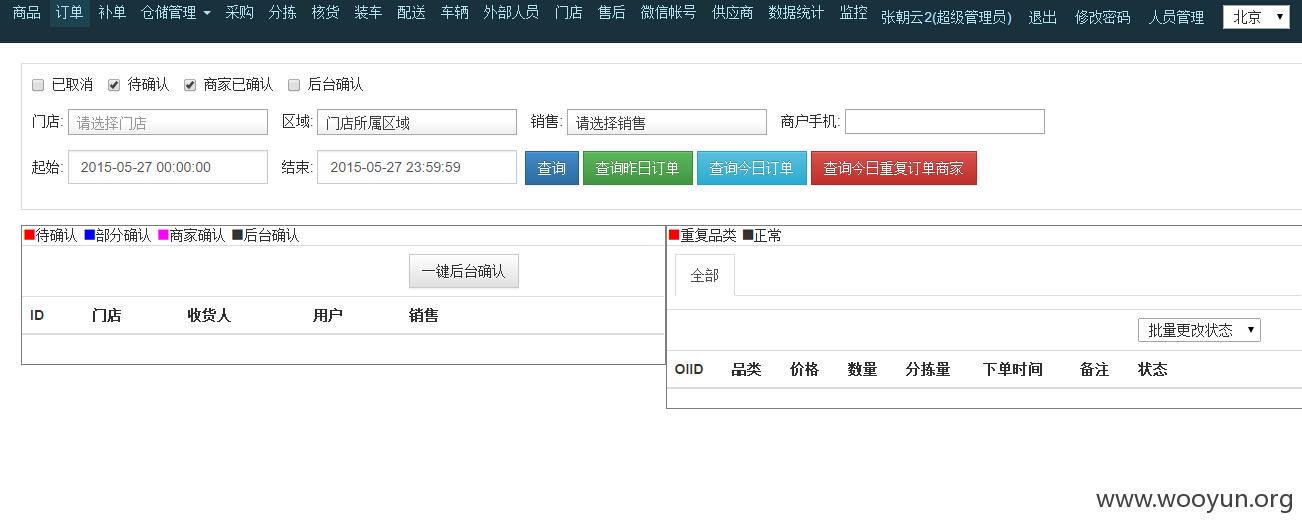Click the blue 部分确认 legend swatch
Image resolution: width=1302 pixels, height=528 pixels.
[x=89, y=235]
